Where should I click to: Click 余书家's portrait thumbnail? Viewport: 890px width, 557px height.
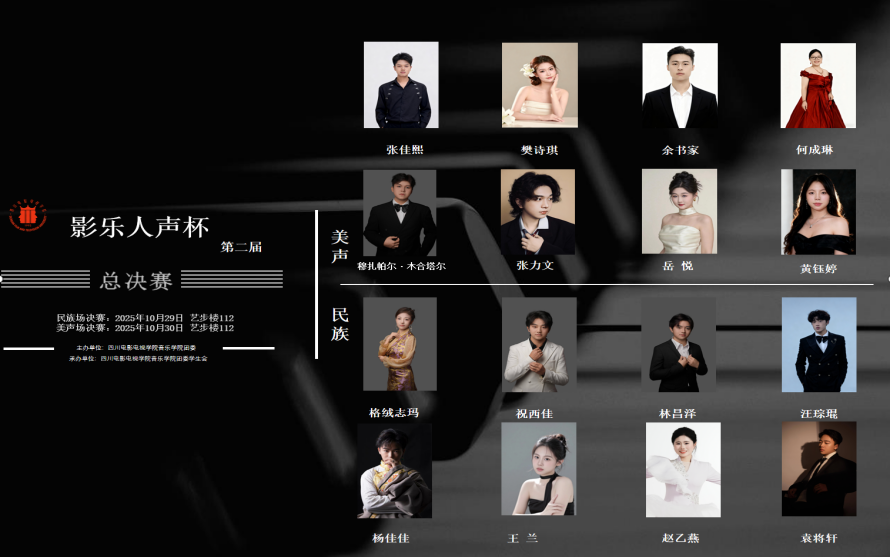click(x=680, y=85)
